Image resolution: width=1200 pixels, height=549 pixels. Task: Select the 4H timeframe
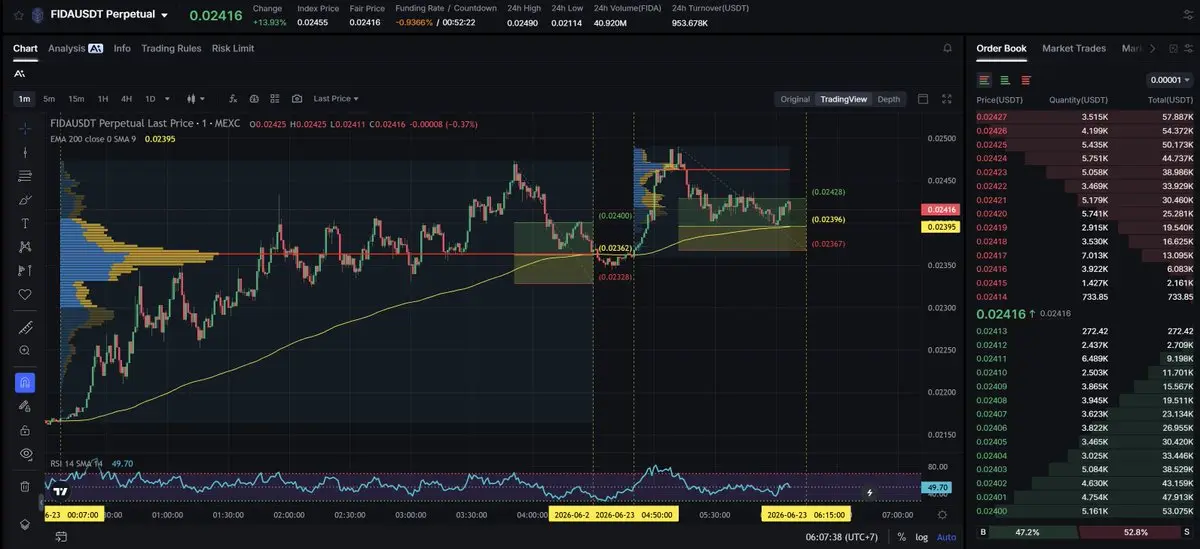point(126,99)
